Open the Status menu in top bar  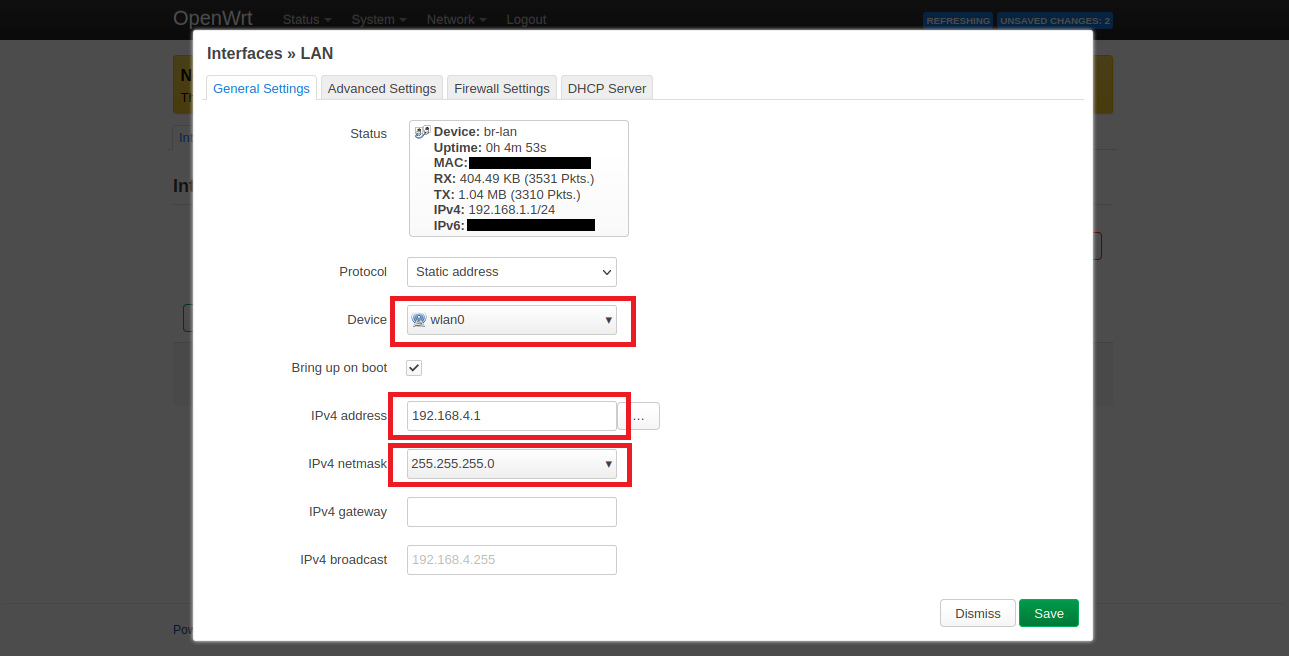(307, 20)
